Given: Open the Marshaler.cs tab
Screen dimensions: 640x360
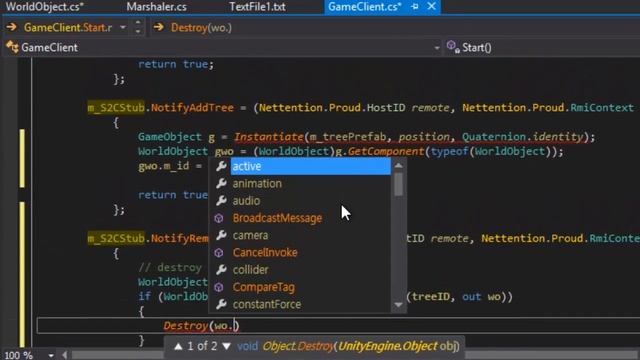Looking at the screenshot, I should [x=156, y=7].
